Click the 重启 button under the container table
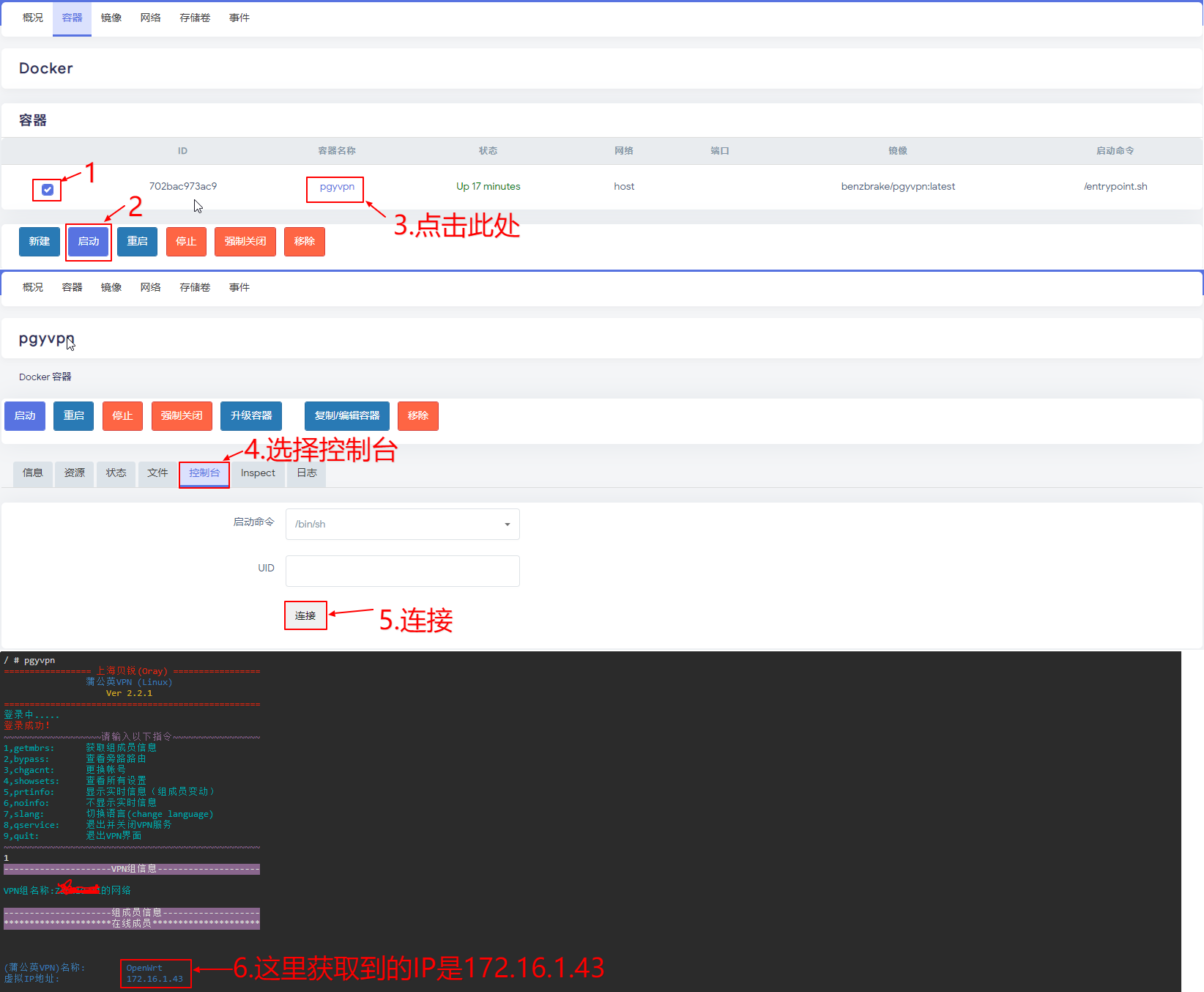Screen dimensions: 1204x992 pyautogui.click(x=138, y=242)
